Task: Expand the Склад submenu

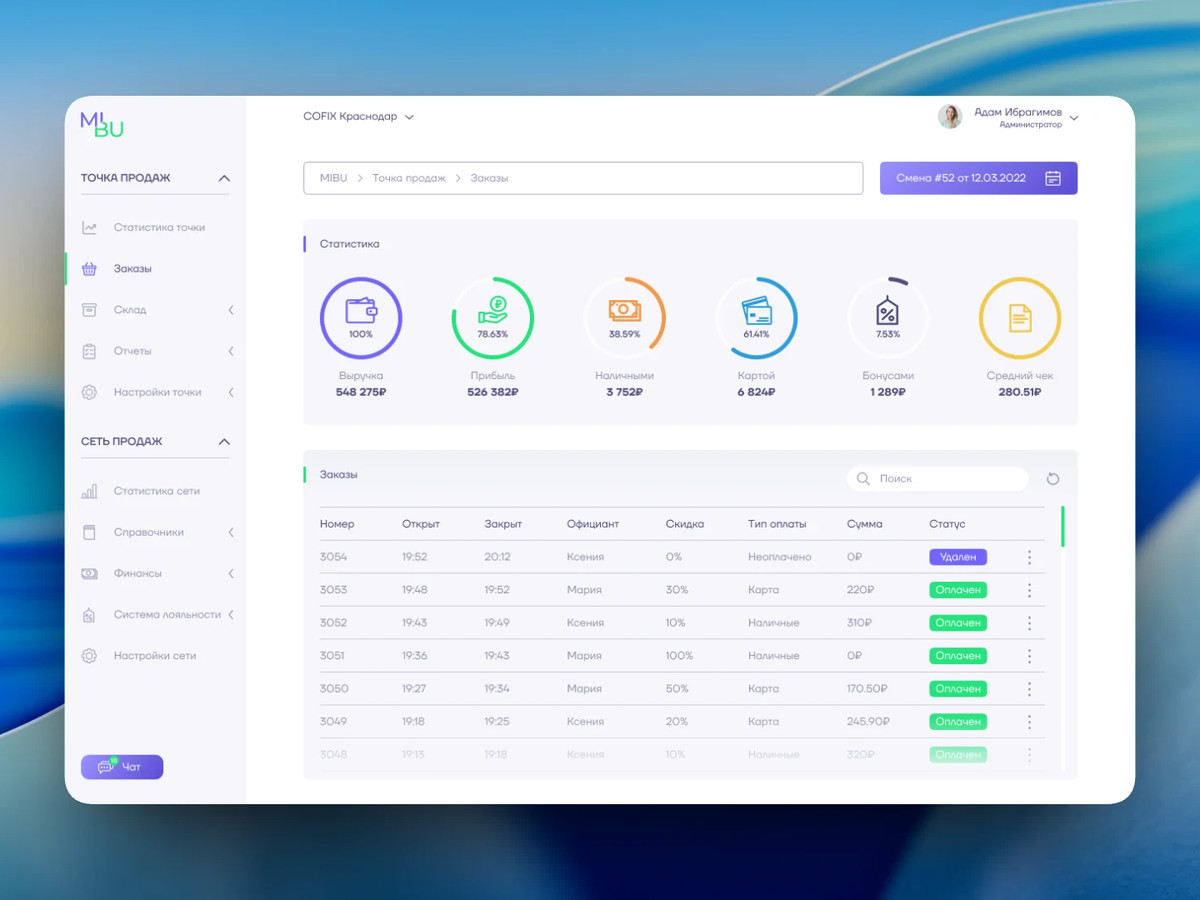Action: click(x=231, y=310)
